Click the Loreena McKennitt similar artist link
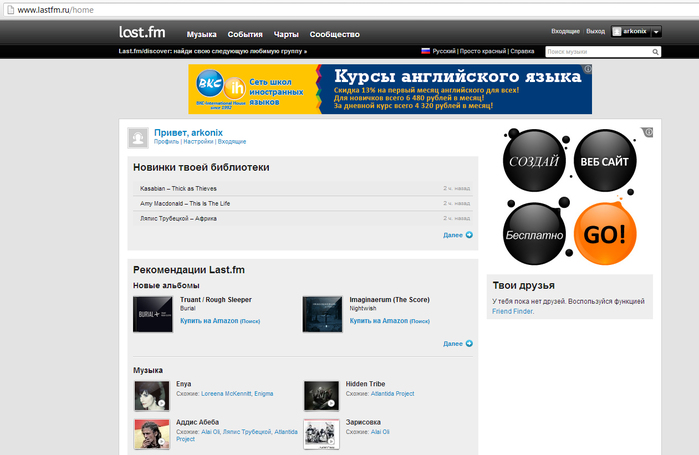 [226, 394]
